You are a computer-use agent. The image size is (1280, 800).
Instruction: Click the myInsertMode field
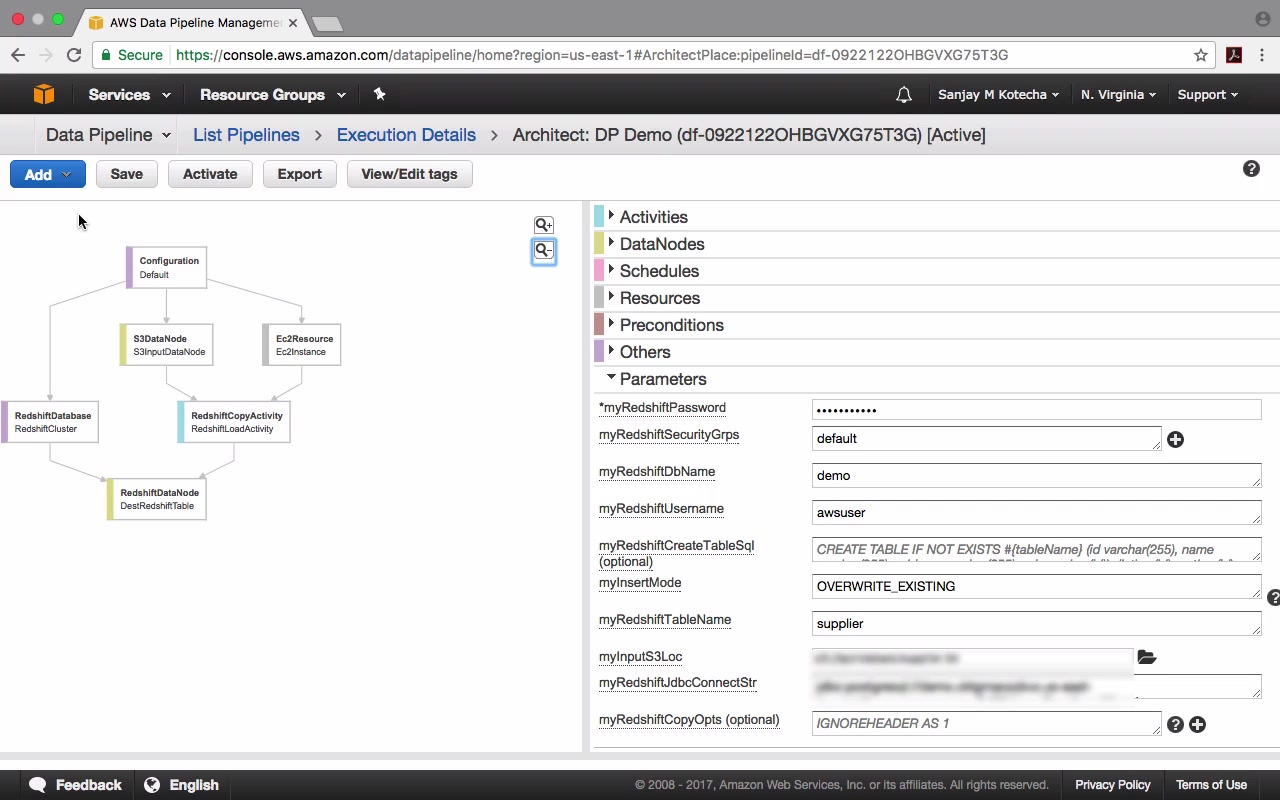(x=1037, y=587)
